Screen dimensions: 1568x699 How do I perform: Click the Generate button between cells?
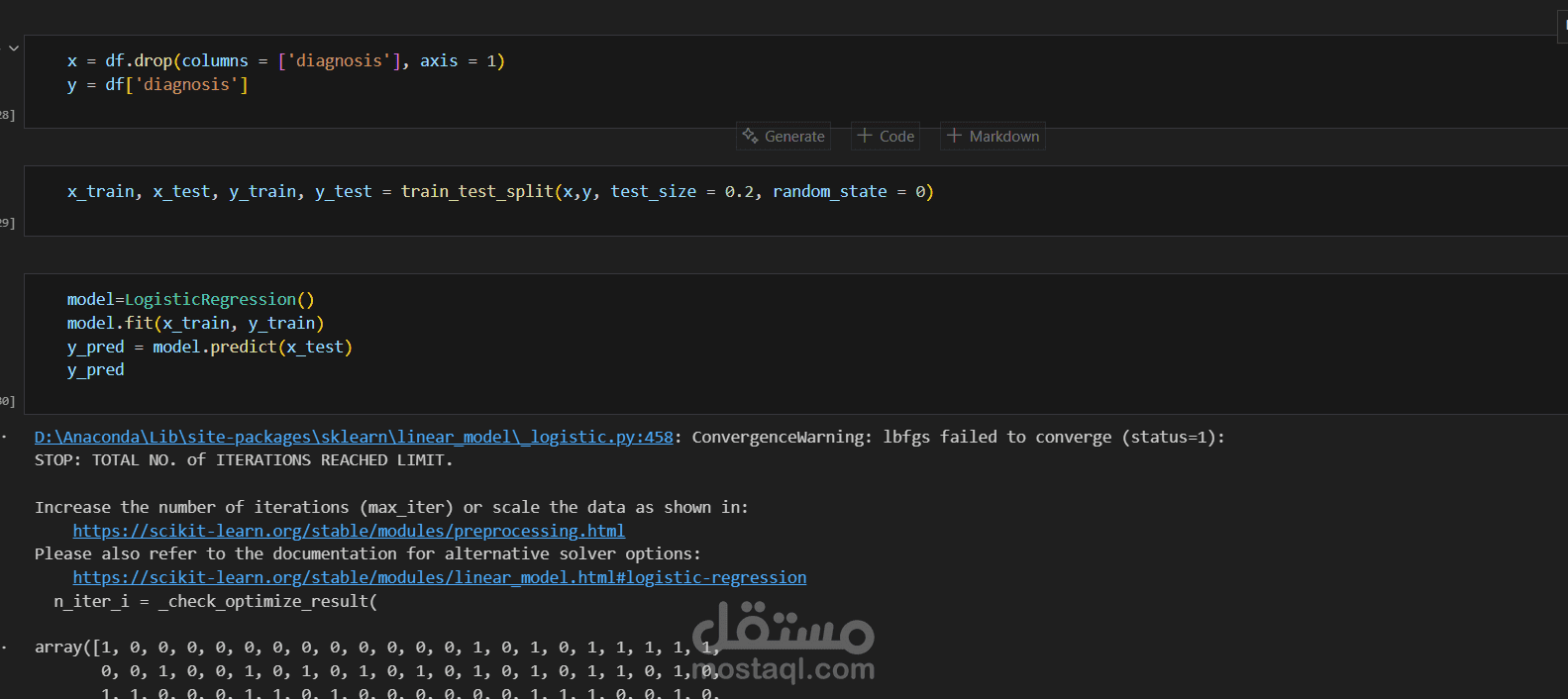pyautogui.click(x=784, y=137)
